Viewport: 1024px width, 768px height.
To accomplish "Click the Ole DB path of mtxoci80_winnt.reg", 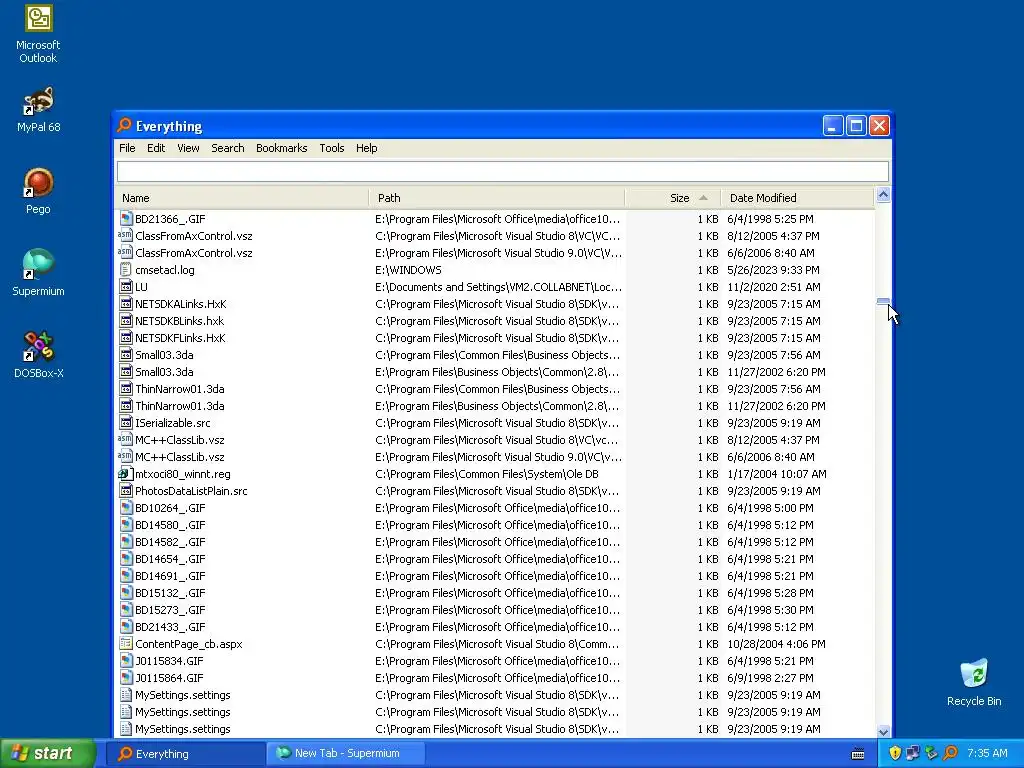I will 487,474.
